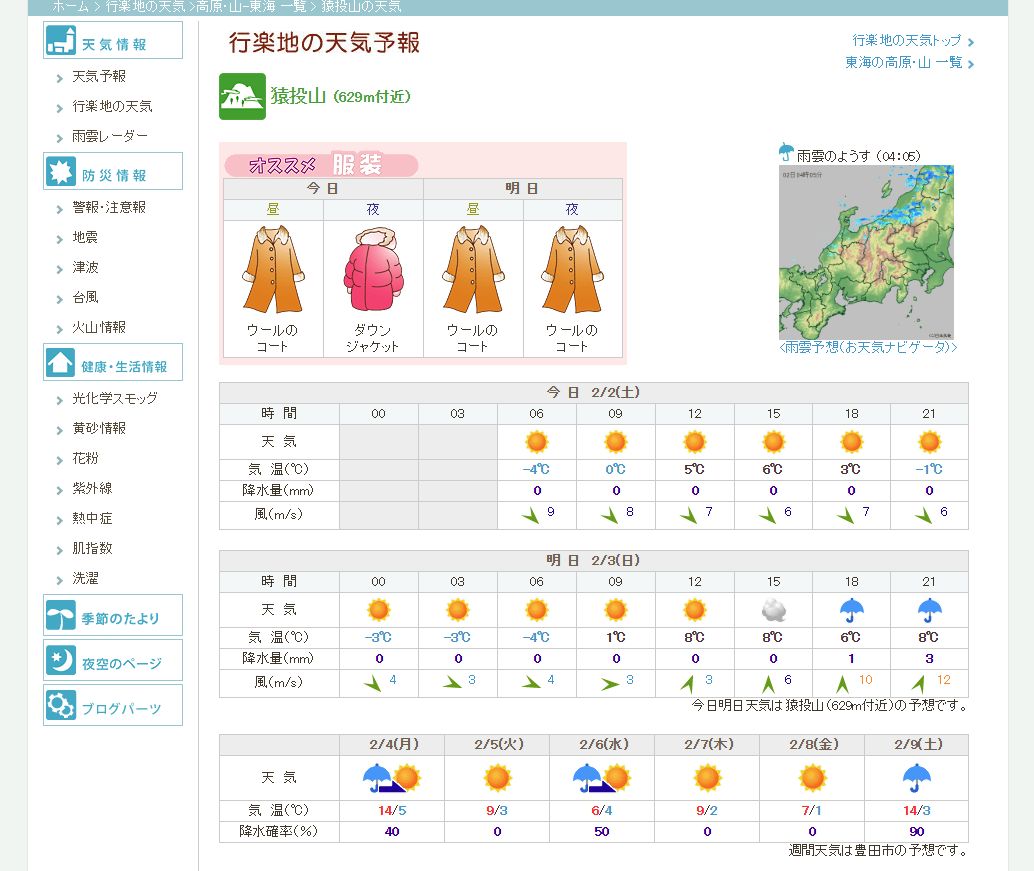Select 花粉 in the sidebar
The height and width of the screenshot is (871, 1034).
click(x=85, y=458)
